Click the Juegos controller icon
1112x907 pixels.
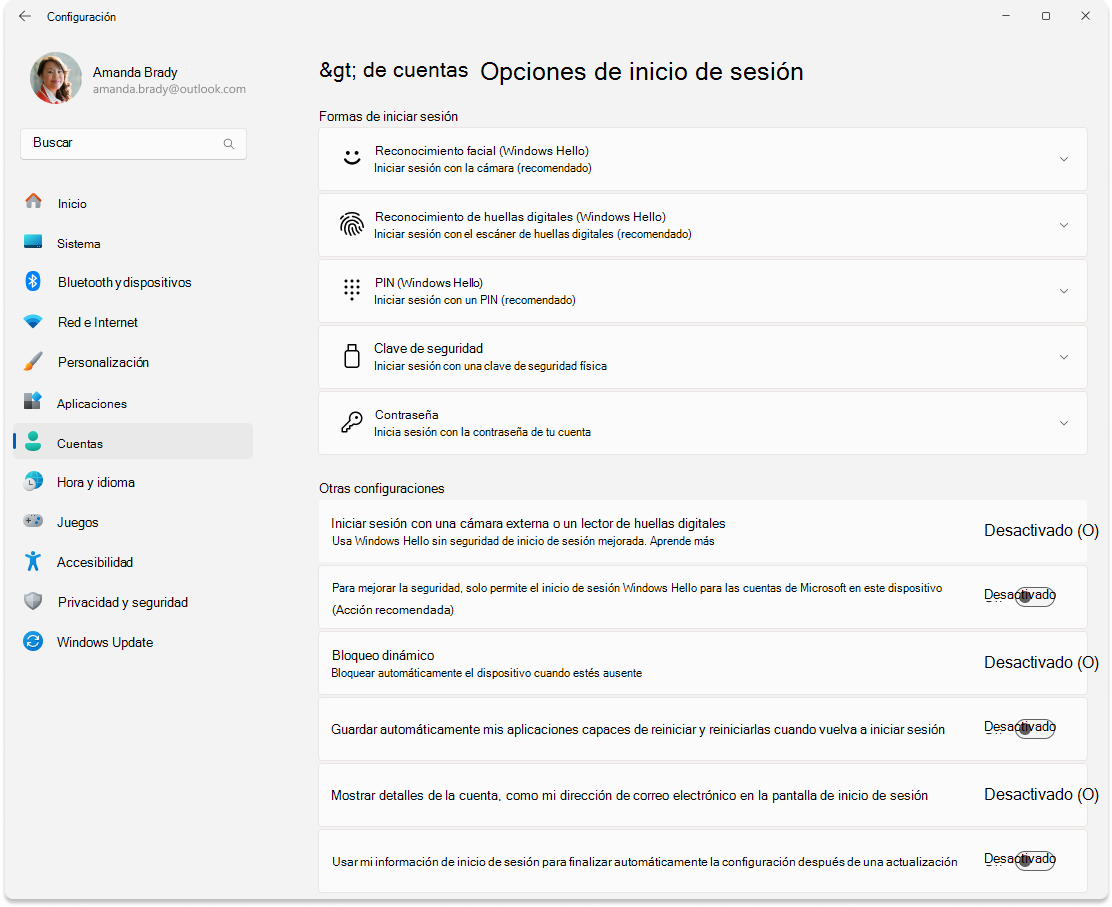pos(33,521)
